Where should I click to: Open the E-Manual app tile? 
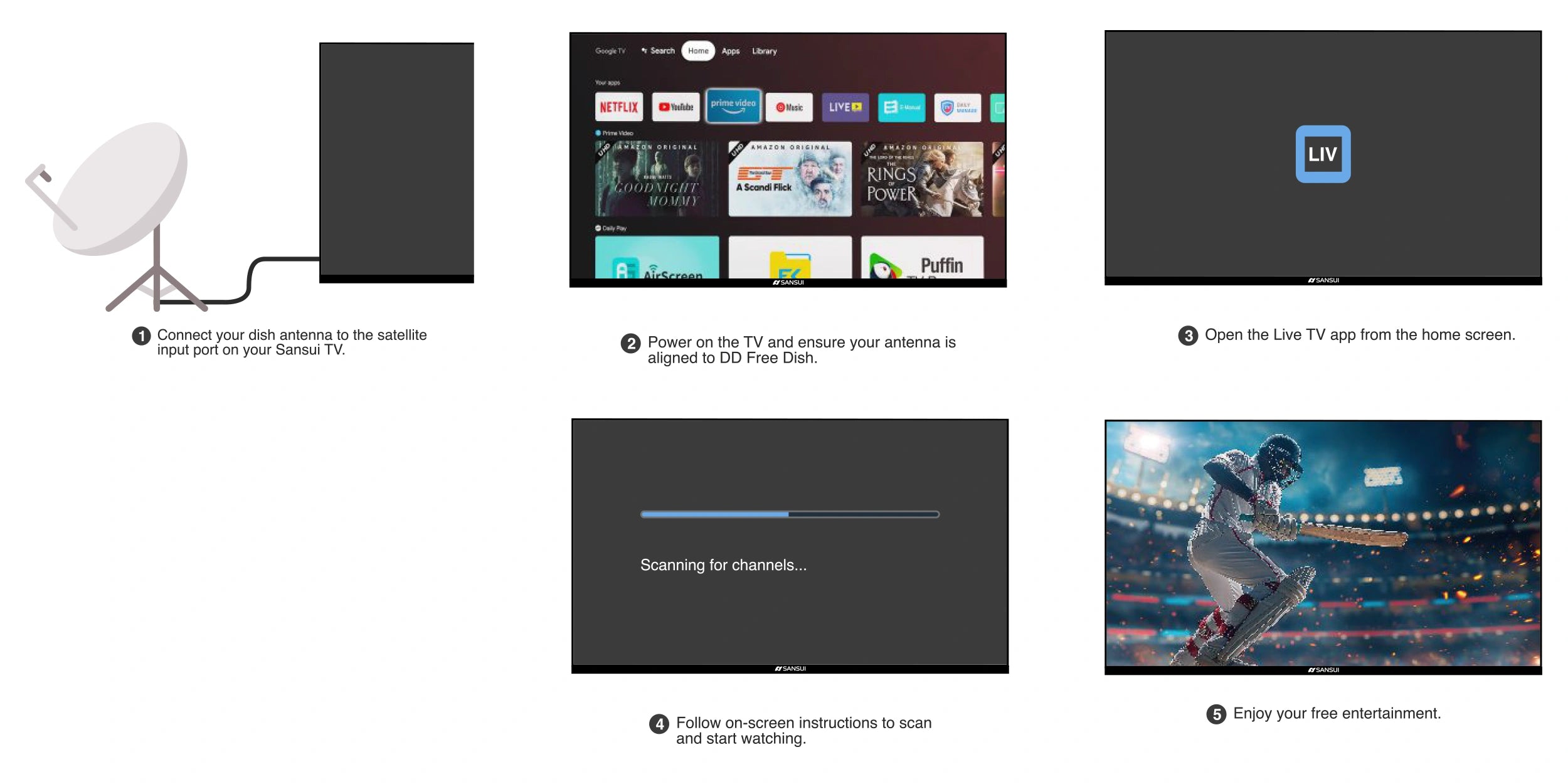click(901, 107)
